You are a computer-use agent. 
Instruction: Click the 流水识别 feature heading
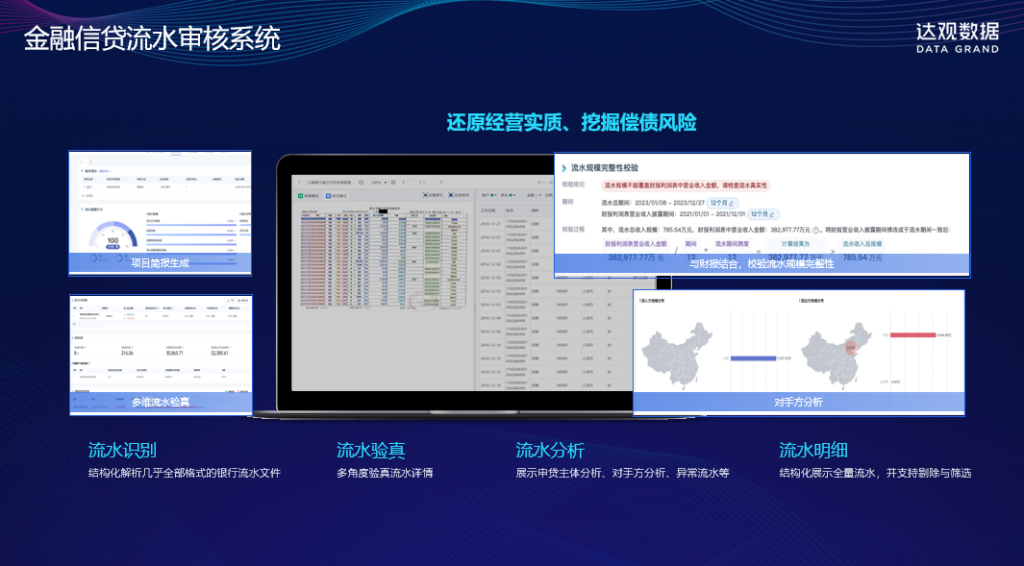coord(122,450)
